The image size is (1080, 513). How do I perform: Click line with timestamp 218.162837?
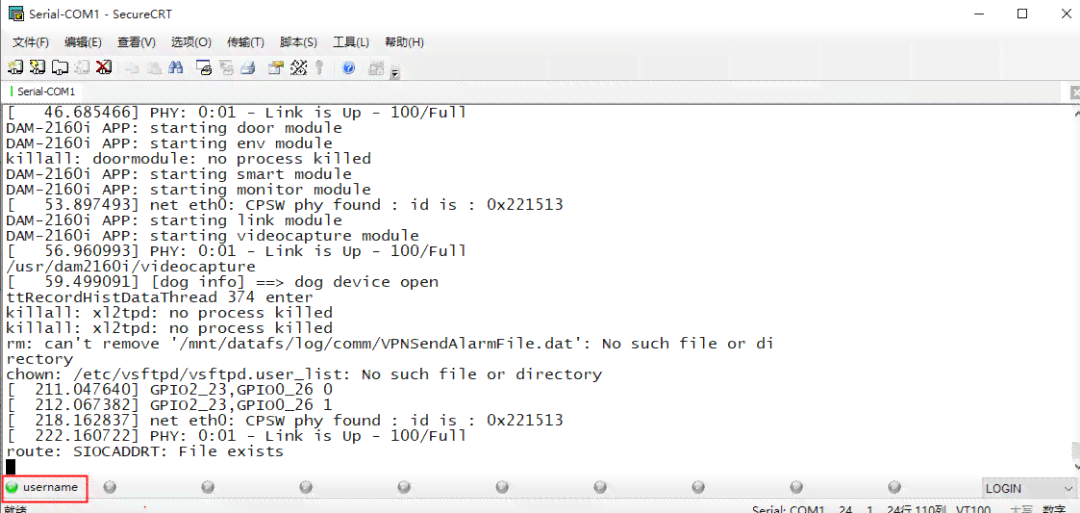(284, 421)
